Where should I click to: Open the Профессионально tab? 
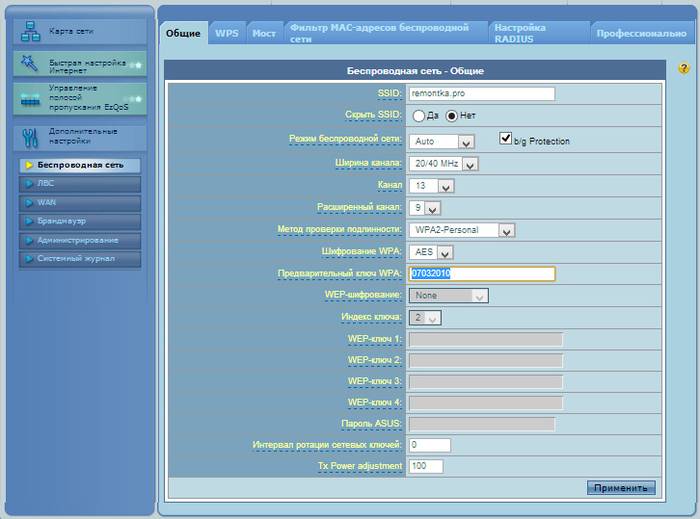click(641, 33)
